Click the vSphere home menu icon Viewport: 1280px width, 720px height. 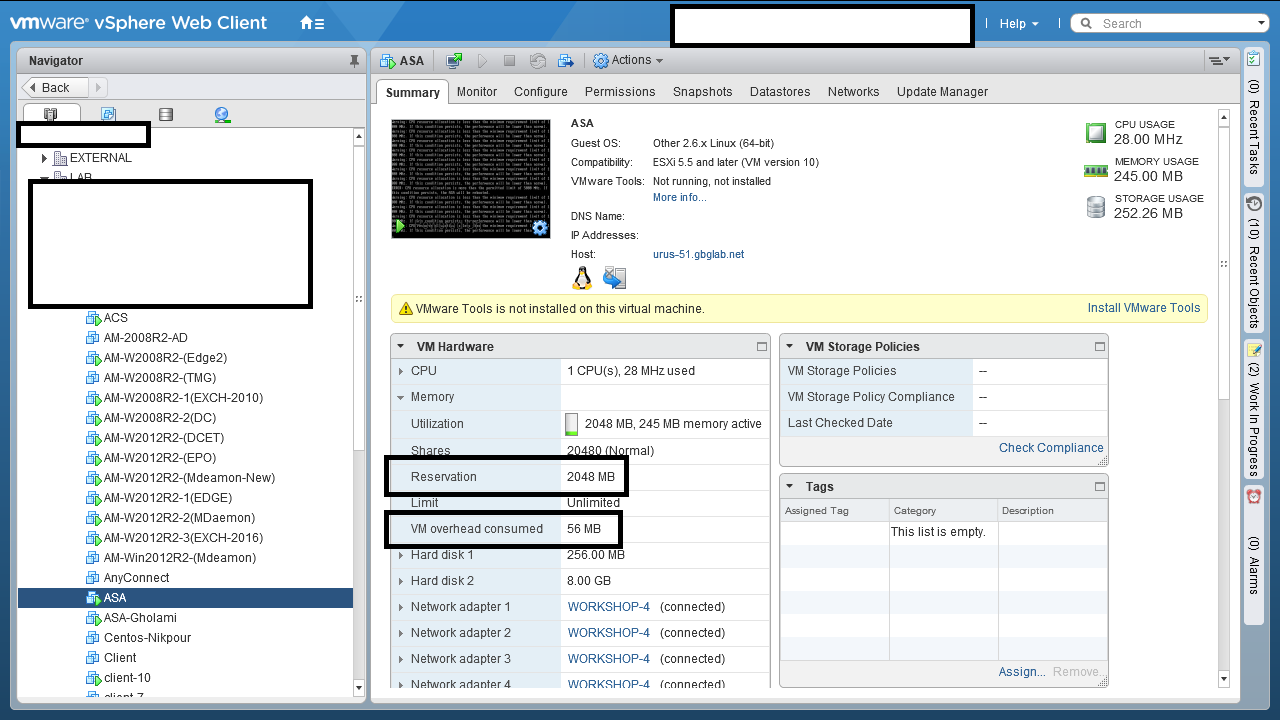tap(311, 23)
